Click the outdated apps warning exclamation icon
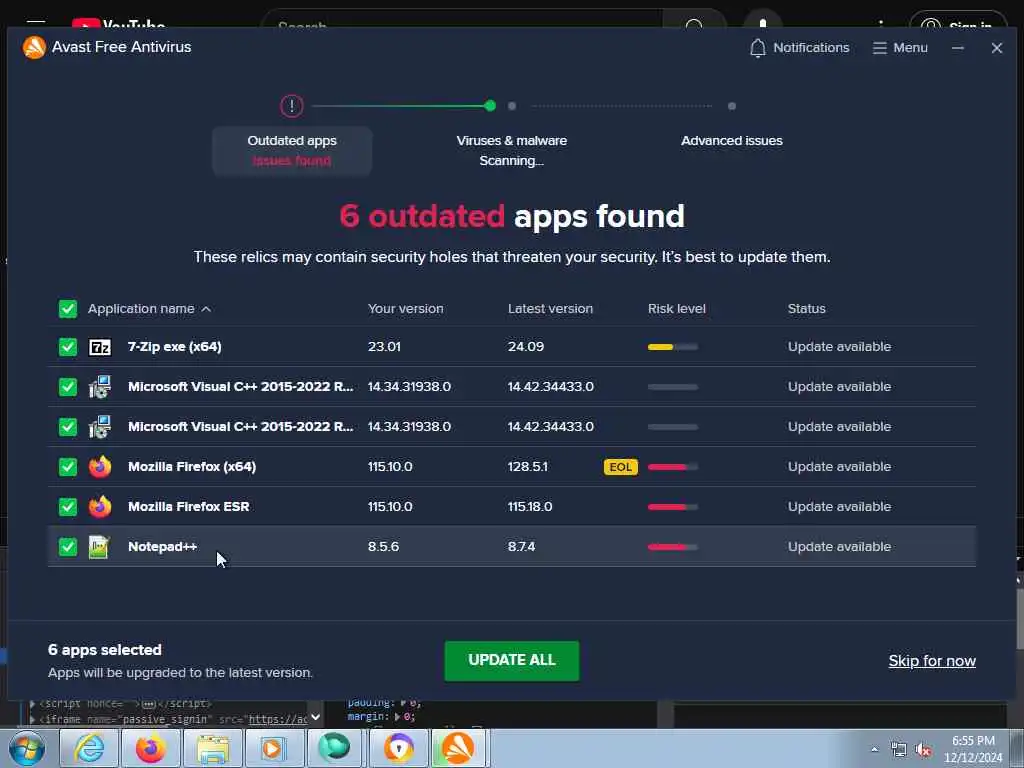 tap(292, 106)
